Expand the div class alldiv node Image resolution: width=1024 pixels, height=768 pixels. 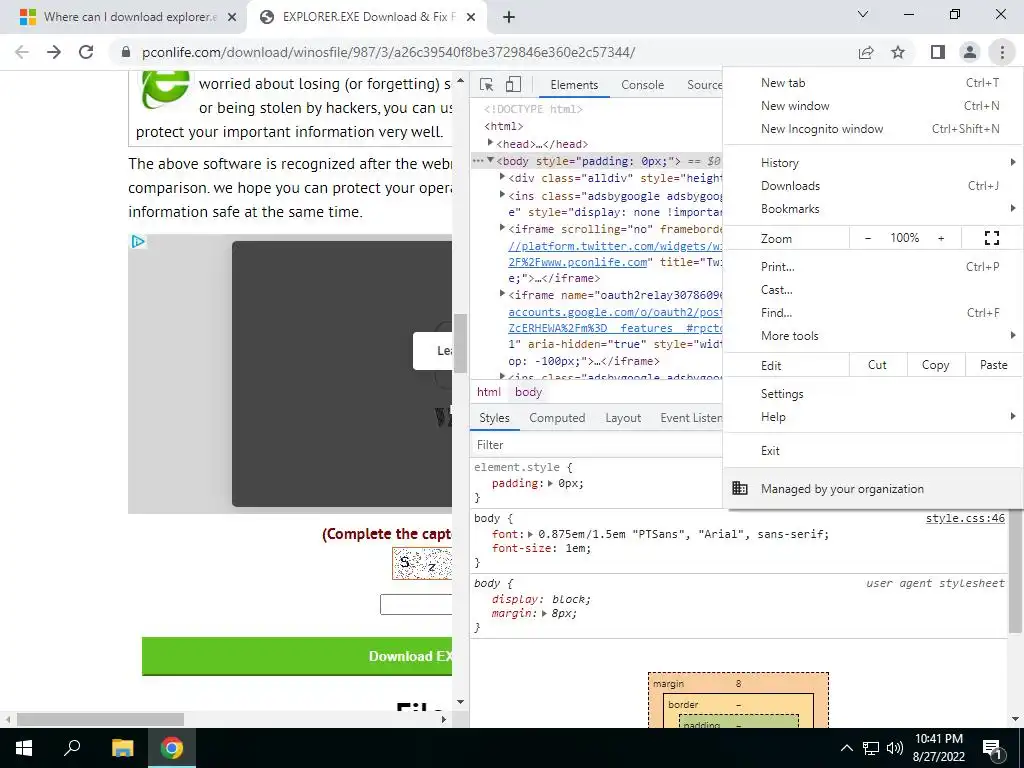[x=502, y=176]
